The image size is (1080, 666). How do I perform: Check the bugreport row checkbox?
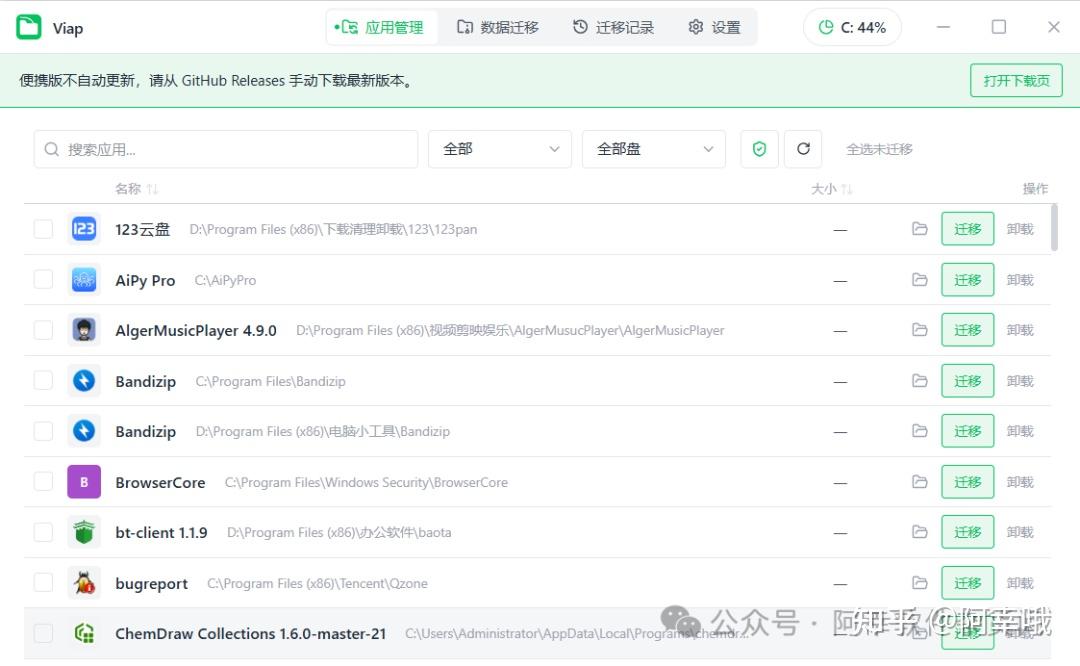point(43,583)
